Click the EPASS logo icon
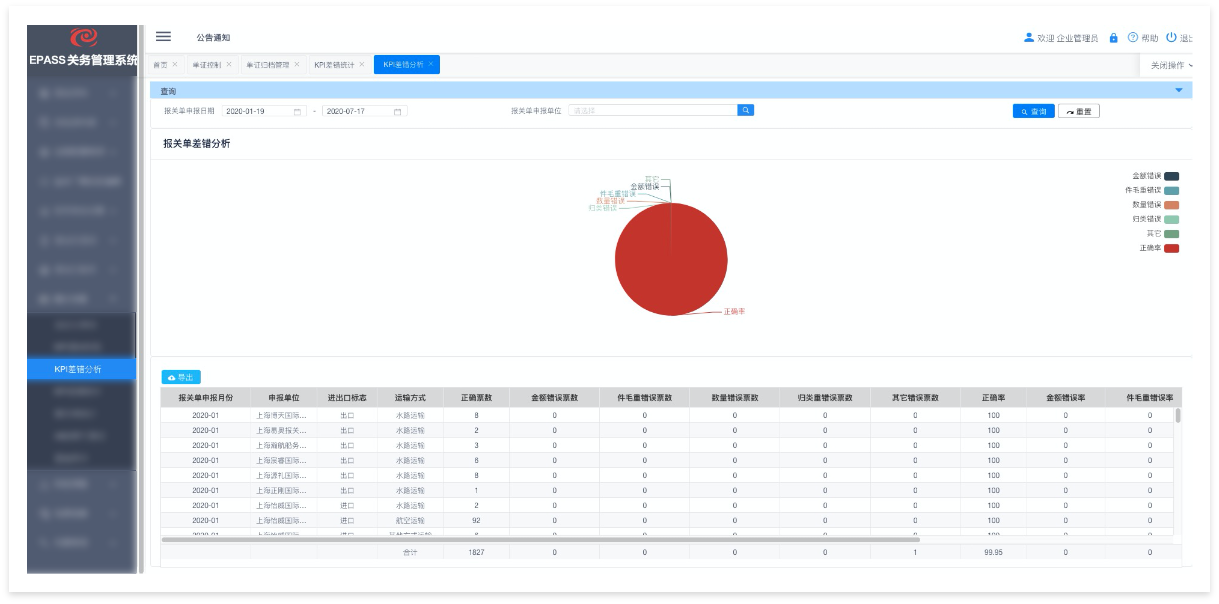Viewport: 1219px width, 604px height. click(x=84, y=37)
